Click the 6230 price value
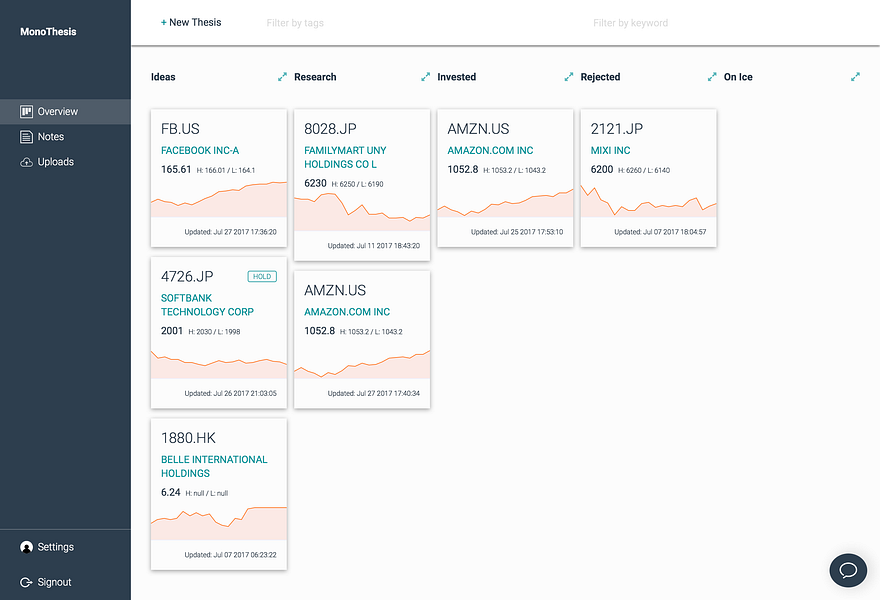The width and height of the screenshot is (880, 600). (315, 184)
